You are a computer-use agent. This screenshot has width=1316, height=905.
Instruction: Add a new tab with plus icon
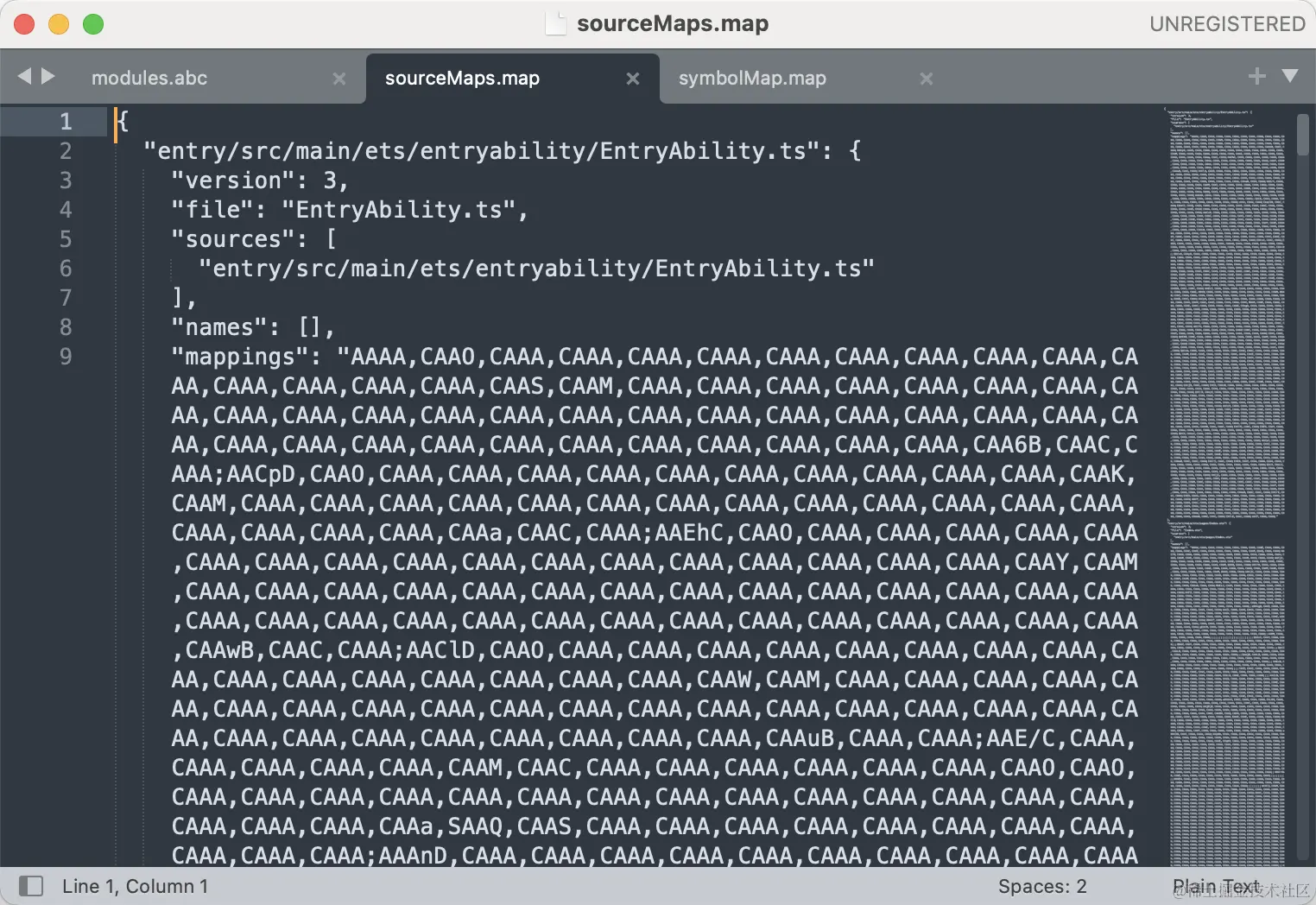pos(1256,77)
